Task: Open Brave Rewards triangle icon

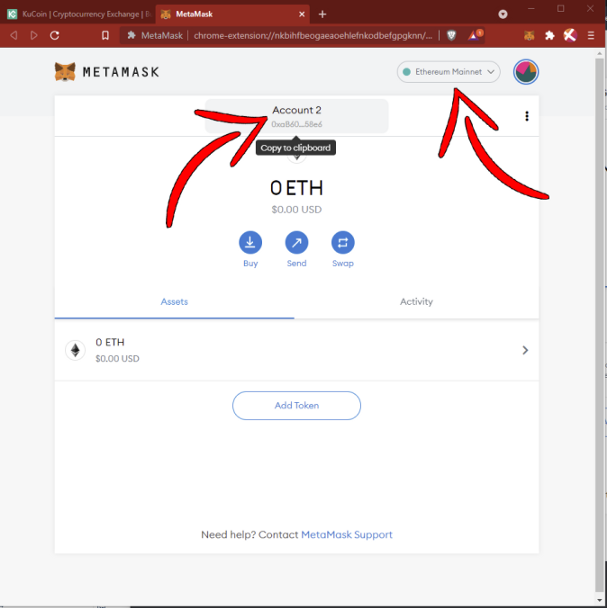Action: (474, 36)
